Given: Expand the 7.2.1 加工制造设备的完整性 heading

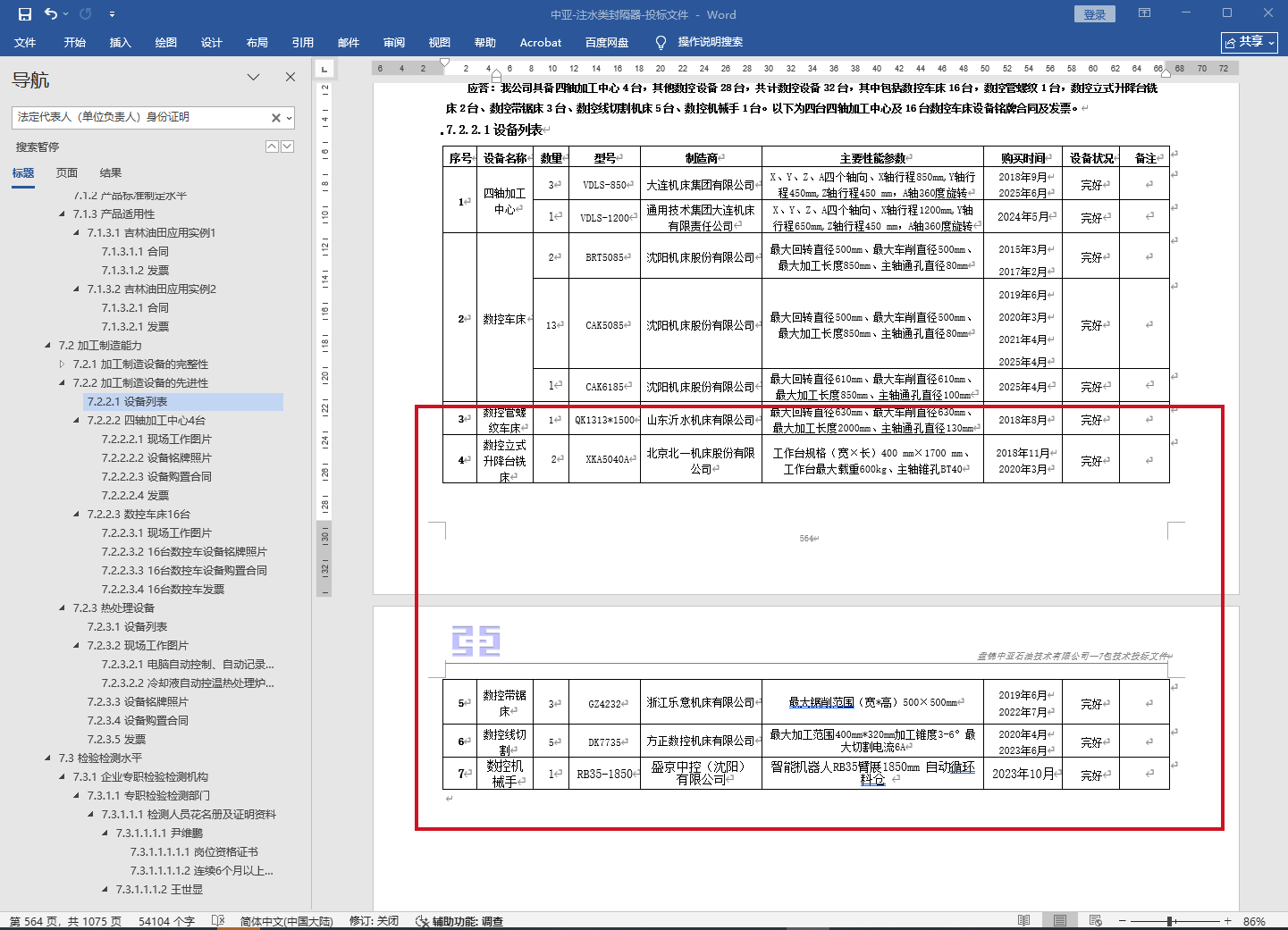Looking at the screenshot, I should click(x=62, y=364).
